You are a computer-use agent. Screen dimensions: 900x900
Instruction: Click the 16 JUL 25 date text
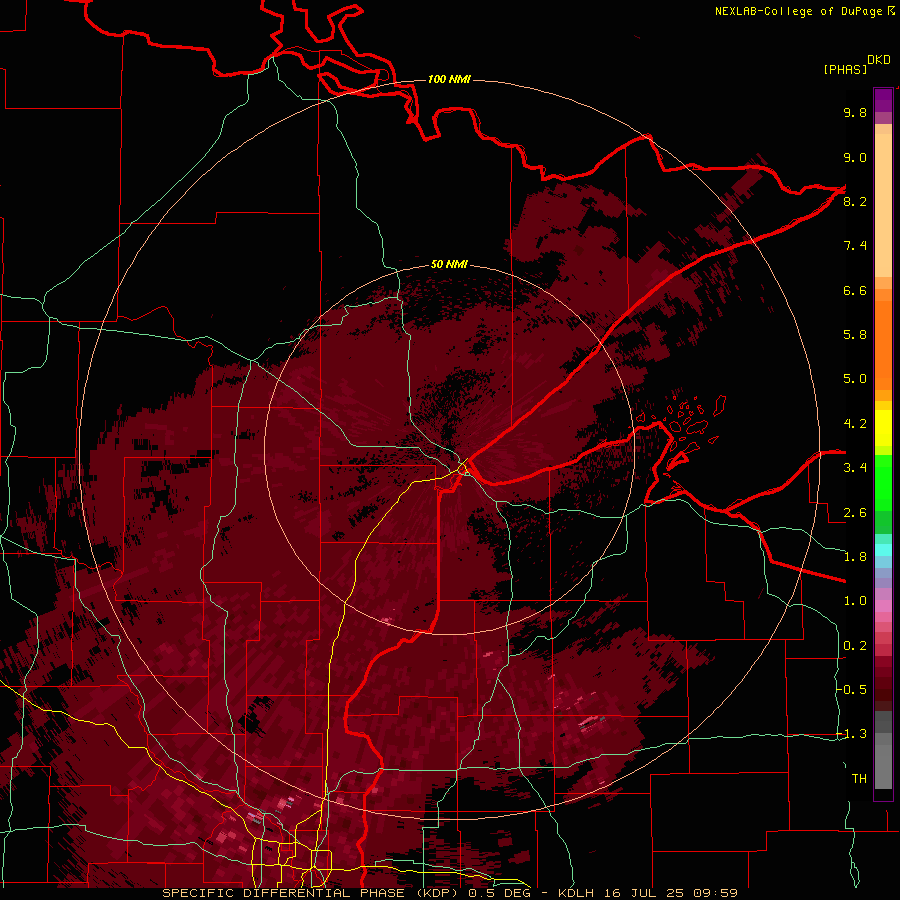point(645,893)
